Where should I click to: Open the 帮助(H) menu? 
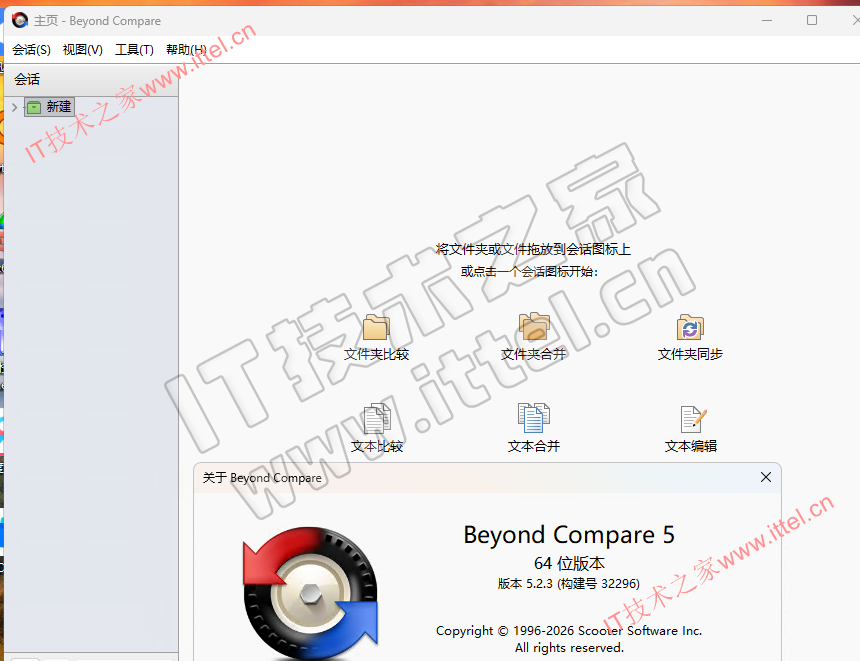186,50
